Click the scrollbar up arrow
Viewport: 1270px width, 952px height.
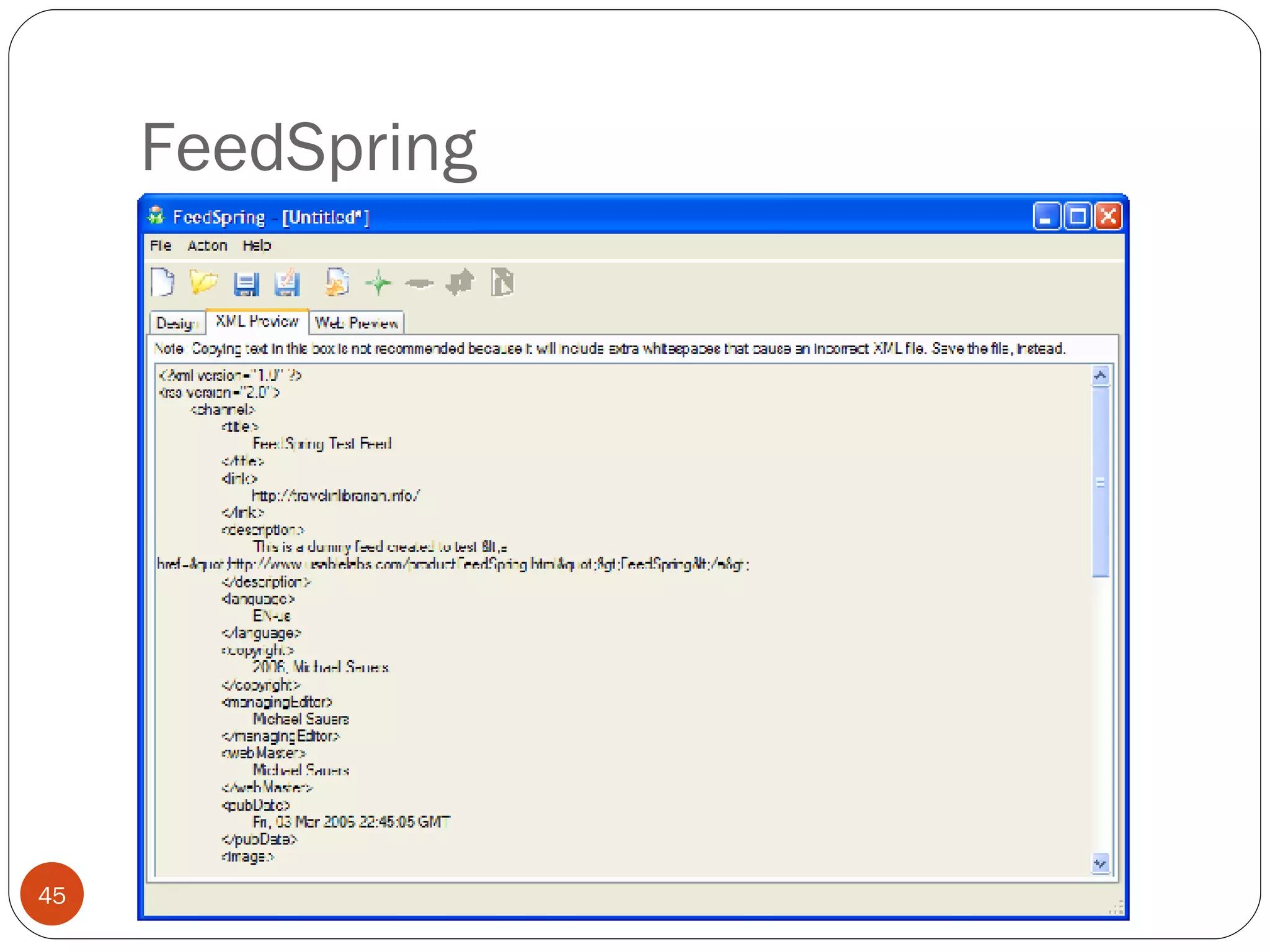click(1101, 376)
